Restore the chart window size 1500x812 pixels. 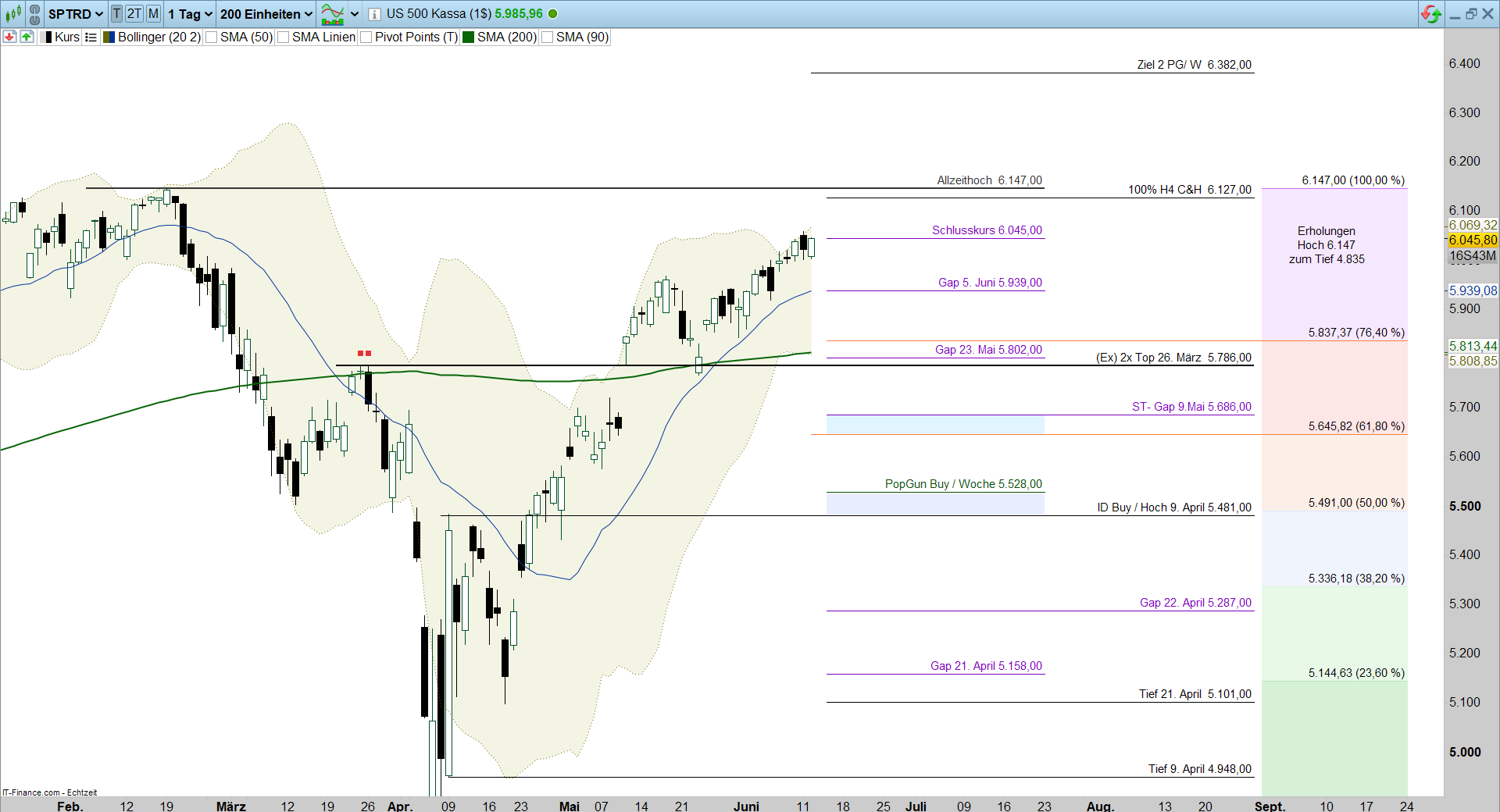(1471, 14)
